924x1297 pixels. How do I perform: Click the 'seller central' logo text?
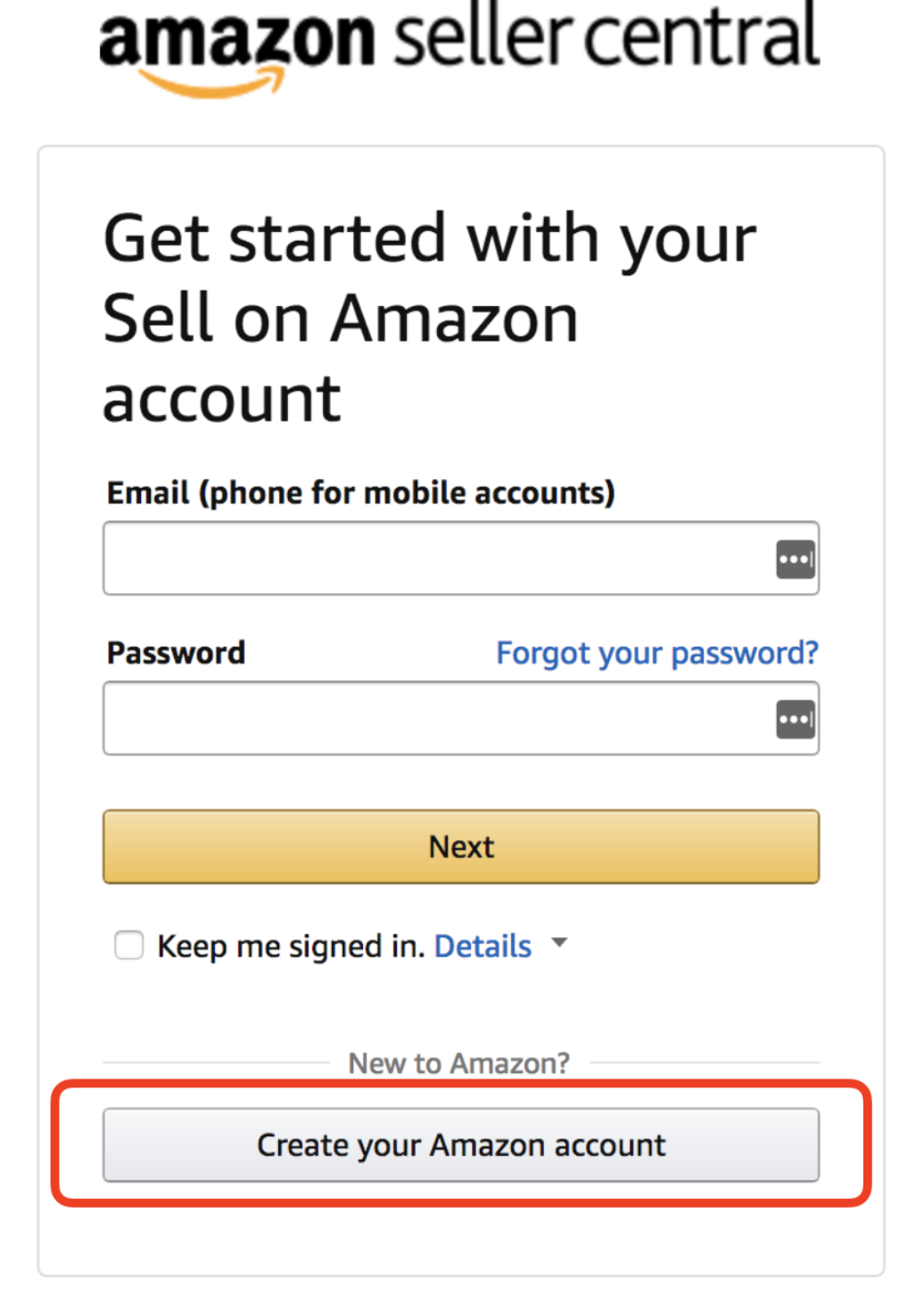click(606, 36)
